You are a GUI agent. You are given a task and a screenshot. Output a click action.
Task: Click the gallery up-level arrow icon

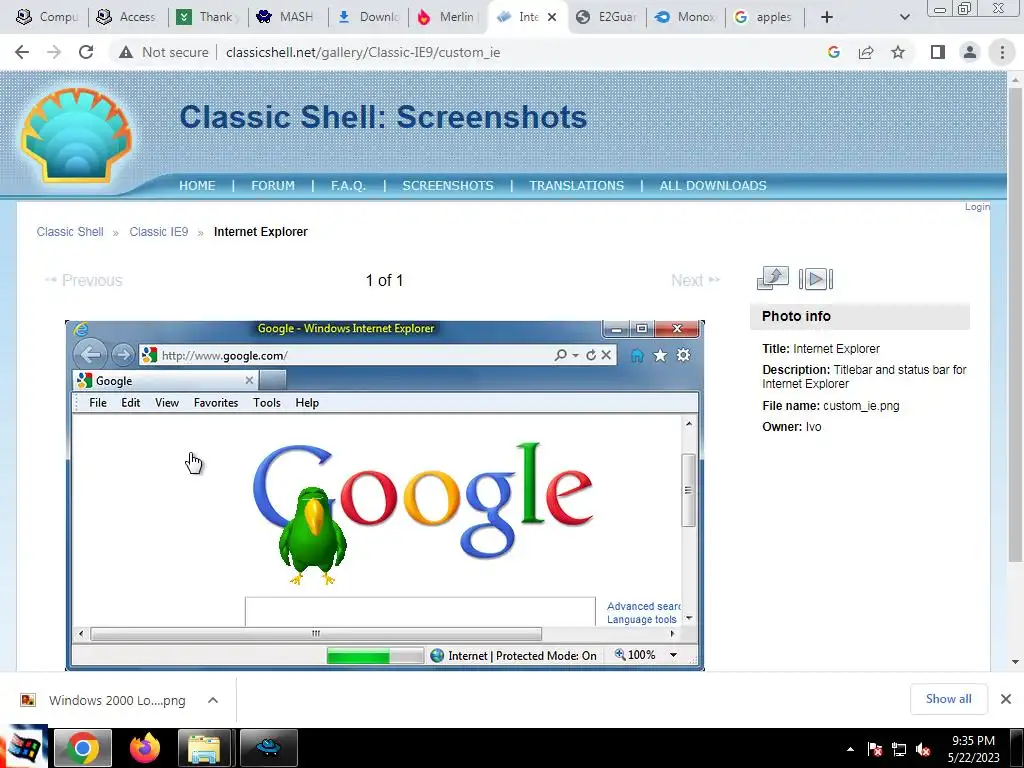773,278
